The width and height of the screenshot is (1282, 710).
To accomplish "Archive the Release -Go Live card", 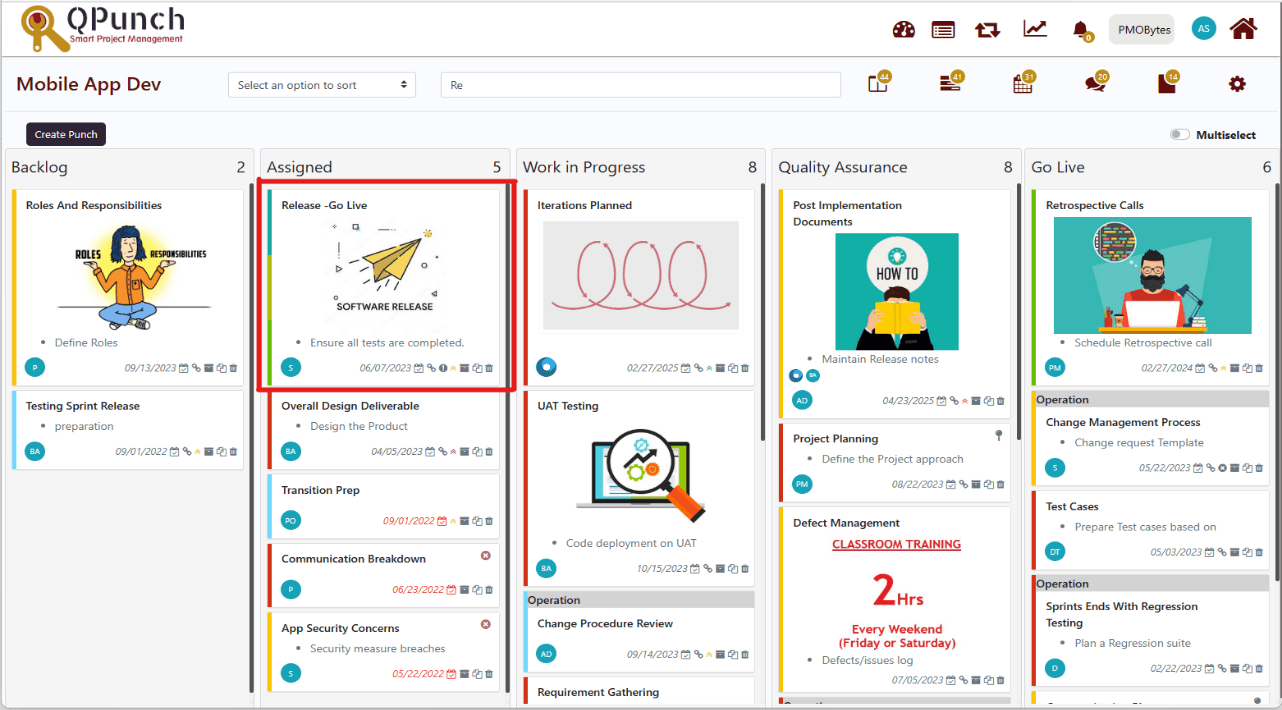I will click(465, 368).
